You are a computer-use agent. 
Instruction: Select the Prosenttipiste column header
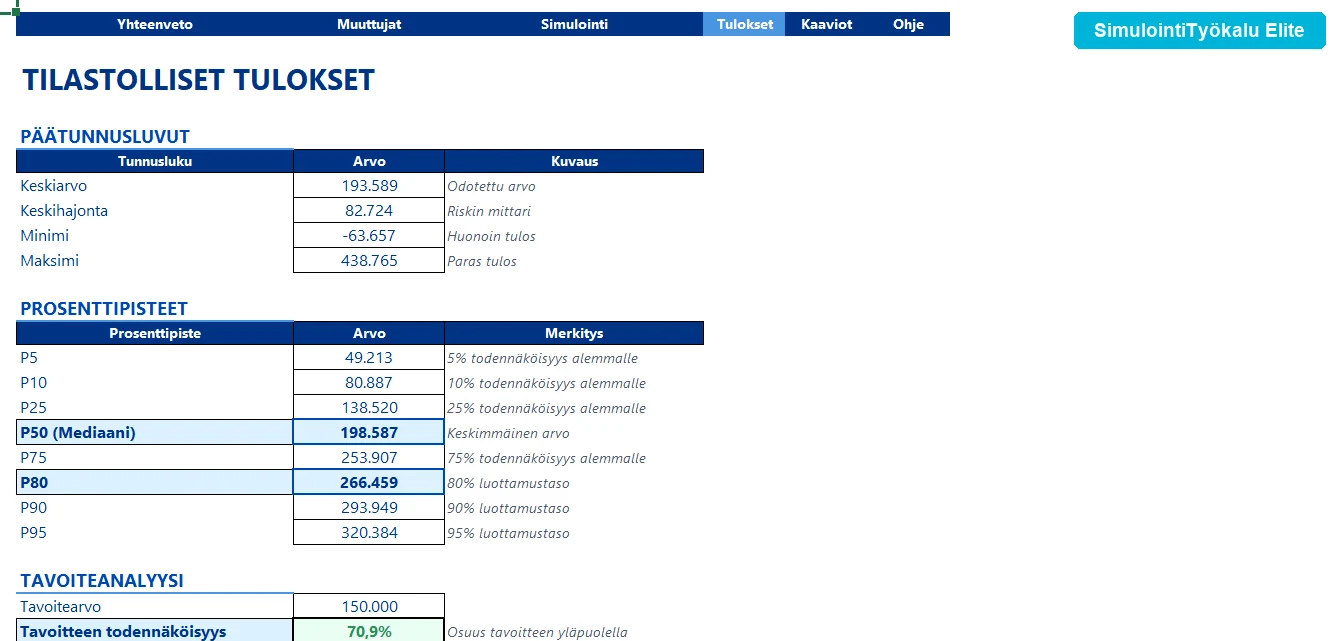coord(155,333)
